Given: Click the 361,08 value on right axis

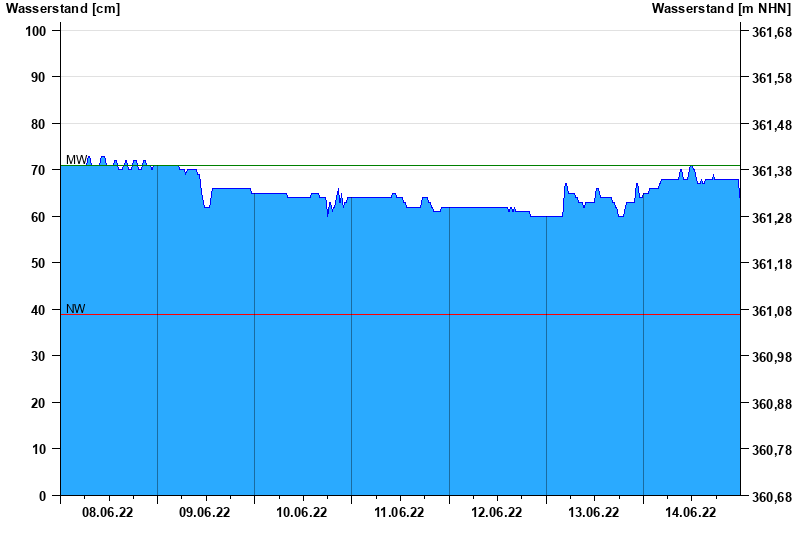Looking at the screenshot, I should (772, 311).
